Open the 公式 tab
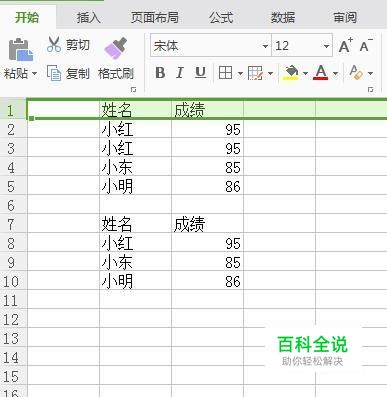 tap(221, 17)
